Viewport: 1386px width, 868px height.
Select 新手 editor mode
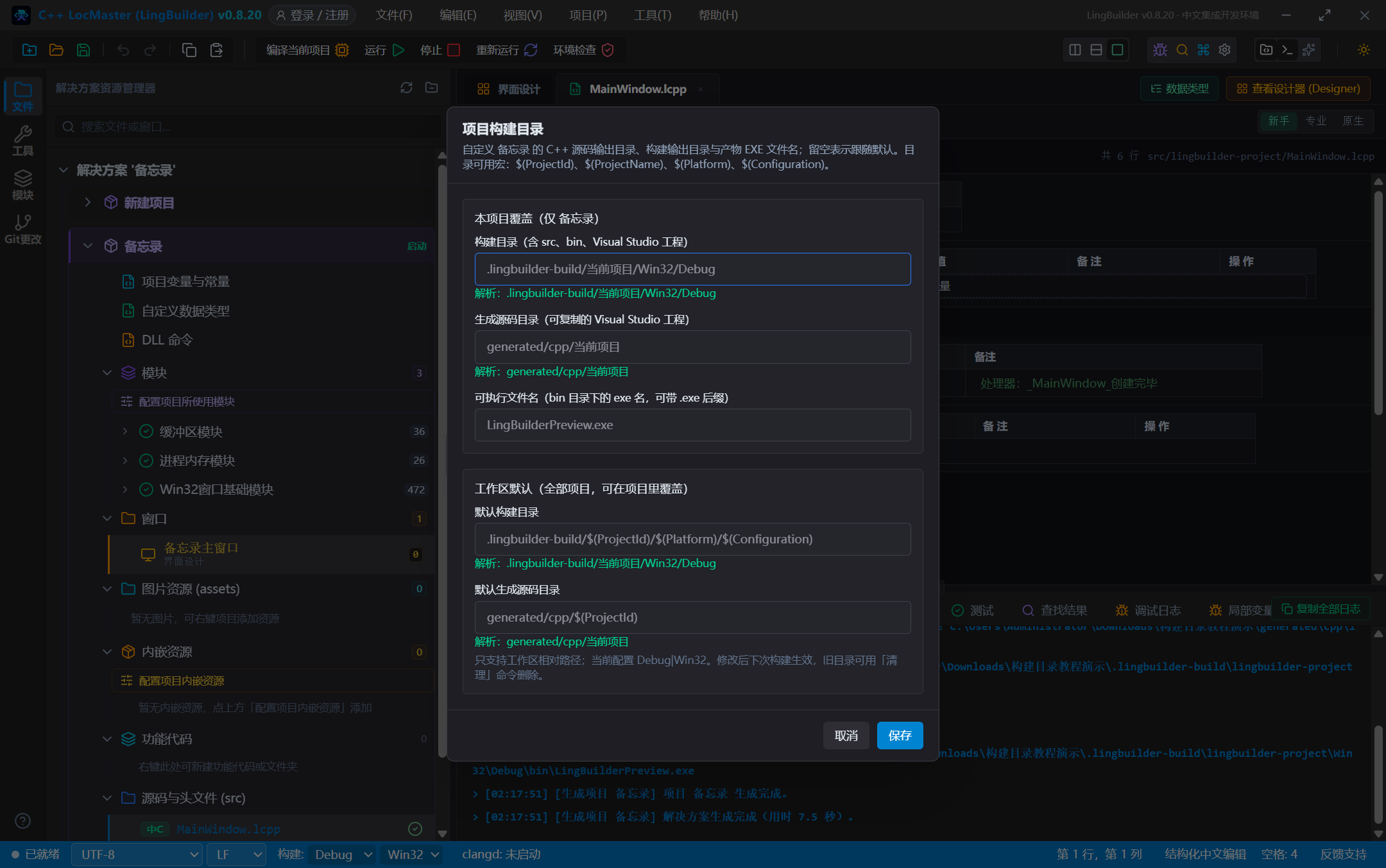click(1278, 121)
